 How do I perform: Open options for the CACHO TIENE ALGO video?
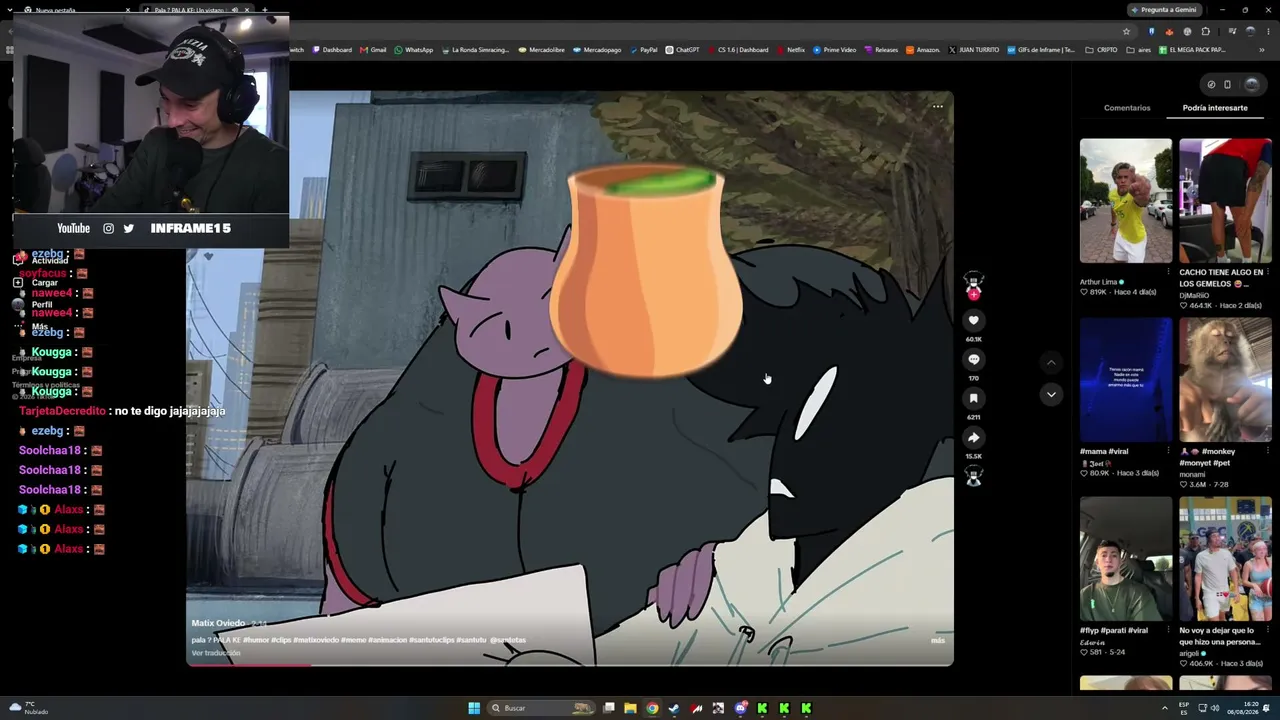point(1268,272)
